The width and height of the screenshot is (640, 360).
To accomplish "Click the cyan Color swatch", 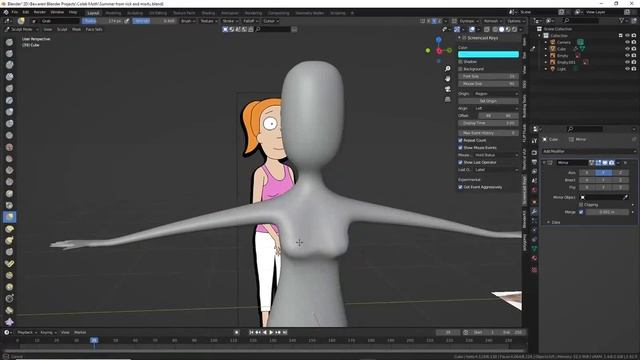I will pyautogui.click(x=488, y=54).
